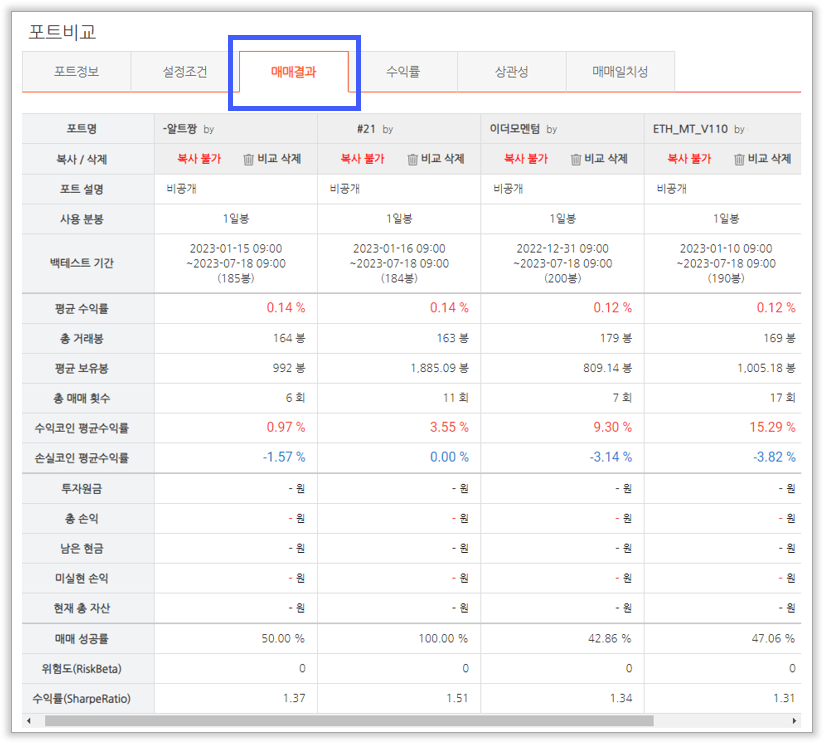This screenshot has height=744, width=824.
Task: Click the trash icon for the ETH_MT_V110 portfolio
Action: [739, 159]
